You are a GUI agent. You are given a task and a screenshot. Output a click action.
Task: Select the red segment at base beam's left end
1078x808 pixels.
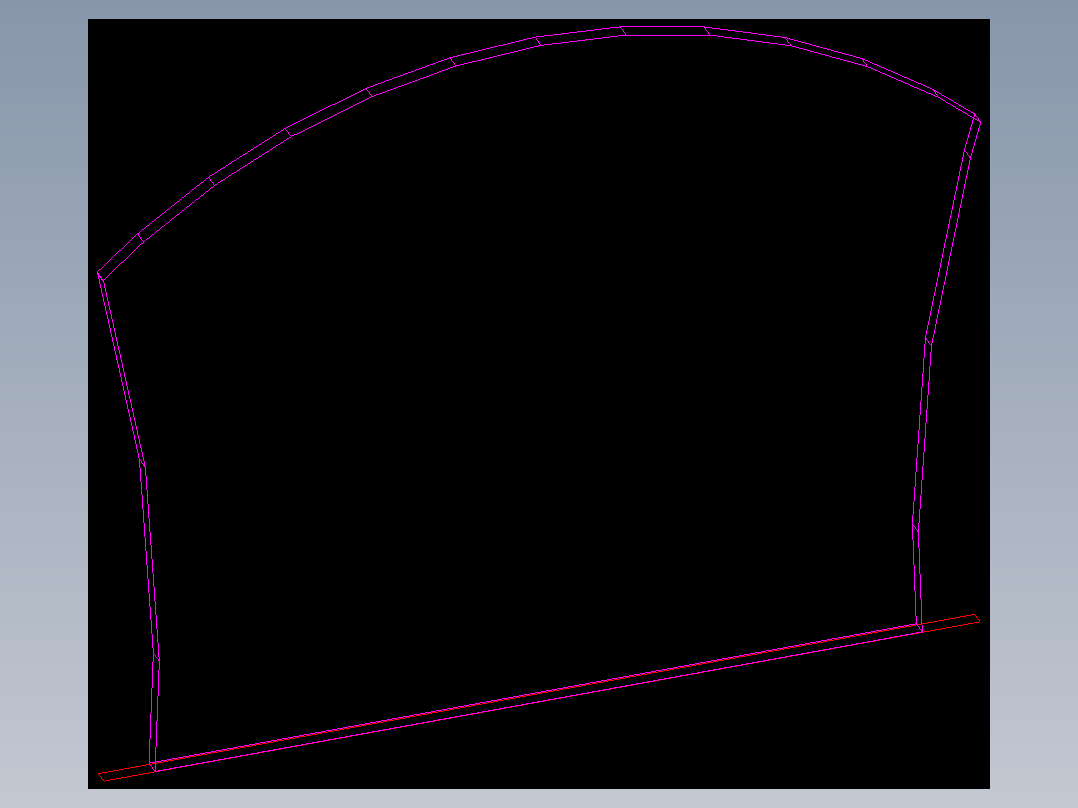tap(126, 772)
